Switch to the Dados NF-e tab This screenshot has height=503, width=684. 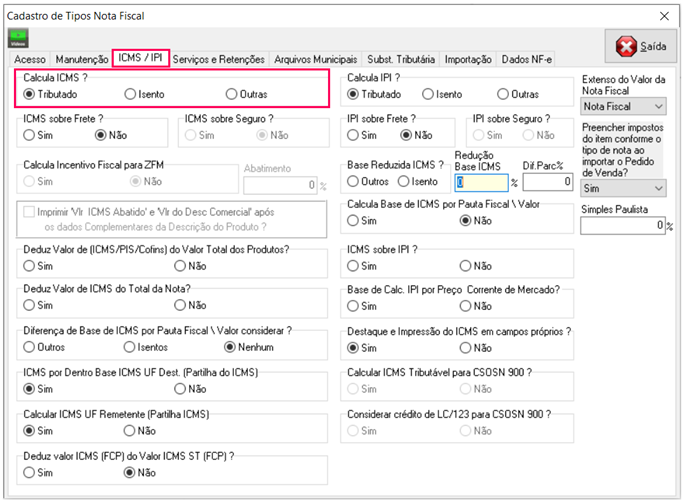click(x=527, y=60)
